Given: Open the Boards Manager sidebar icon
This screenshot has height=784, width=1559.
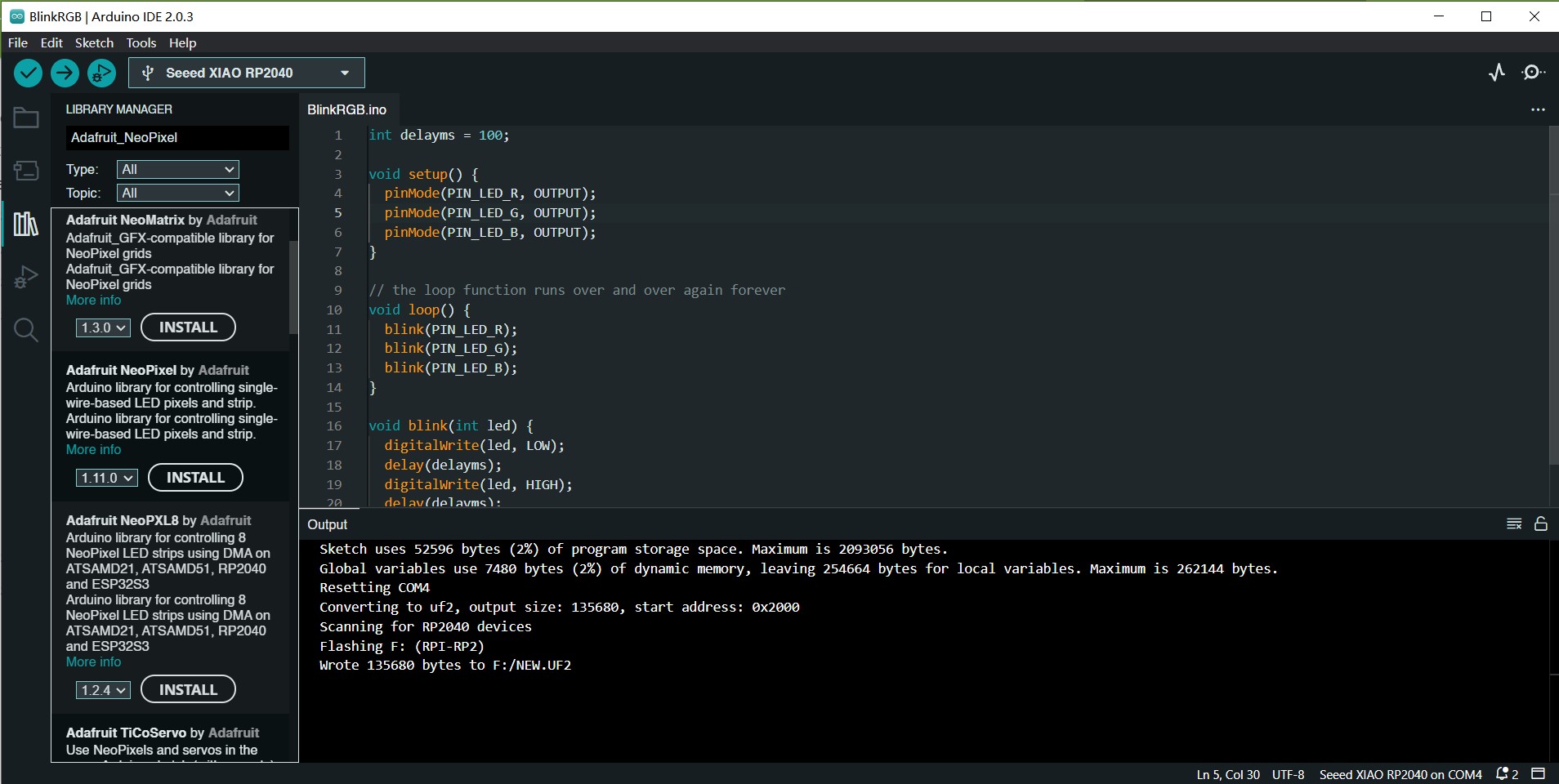Looking at the screenshot, I should coord(26,171).
